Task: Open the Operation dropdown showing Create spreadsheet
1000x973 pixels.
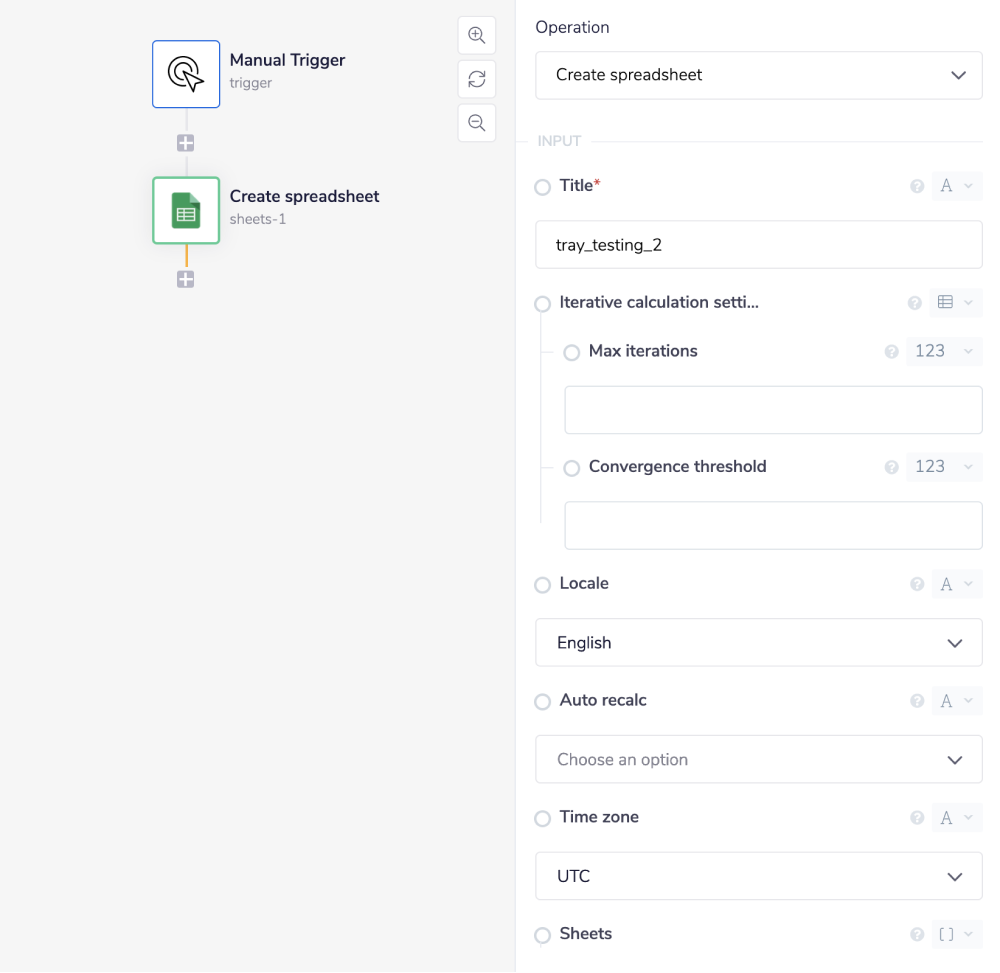Action: [758, 75]
